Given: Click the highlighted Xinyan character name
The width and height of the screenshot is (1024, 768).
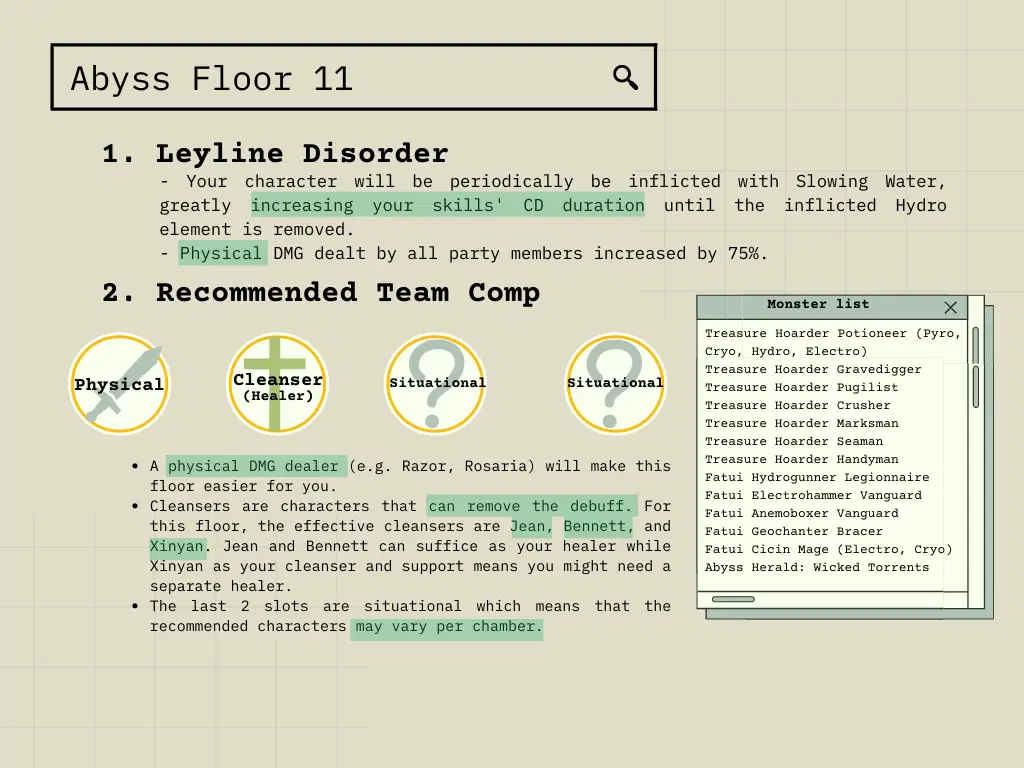Looking at the screenshot, I should [177, 546].
